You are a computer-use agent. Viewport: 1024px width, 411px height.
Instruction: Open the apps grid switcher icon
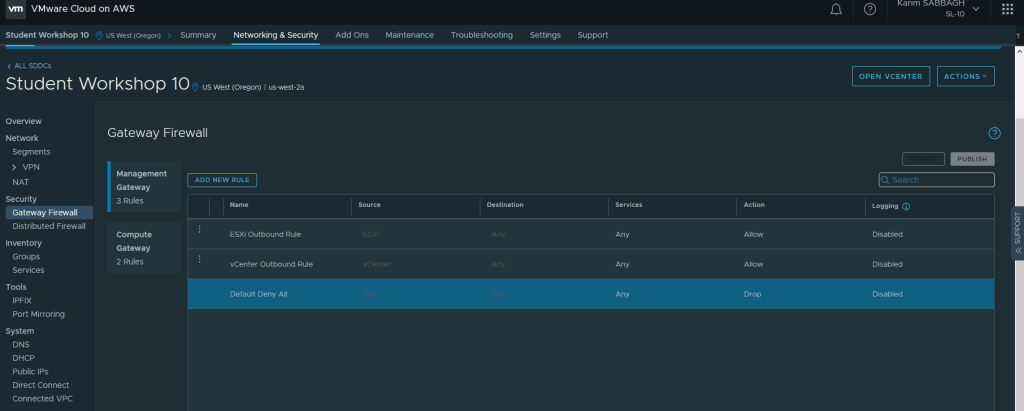(x=1005, y=9)
